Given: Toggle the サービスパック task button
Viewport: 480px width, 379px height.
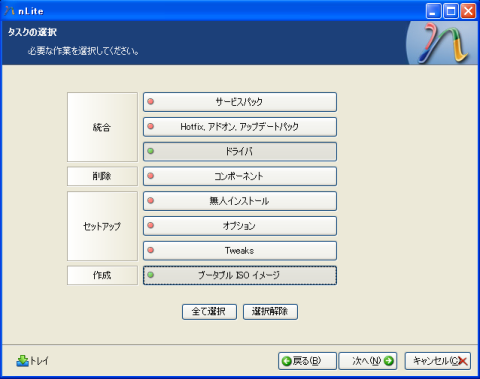Looking at the screenshot, I should (240, 102).
